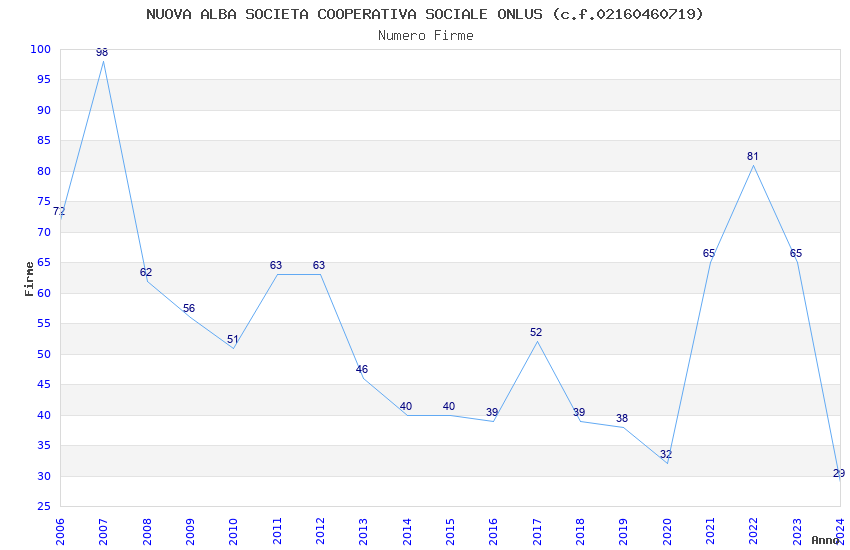The width and height of the screenshot is (850, 550).
Task: Click the 2008 year tick label
Action: (146, 531)
